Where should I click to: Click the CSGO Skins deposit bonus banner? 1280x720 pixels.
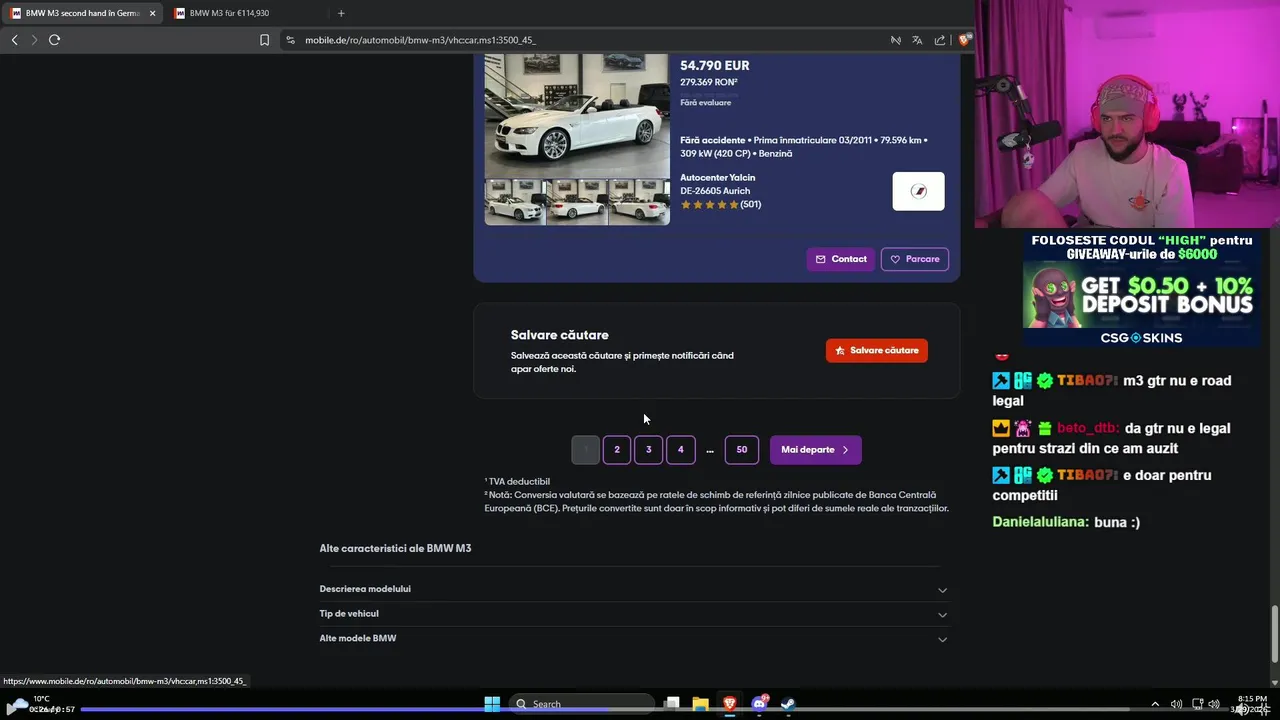coord(1141,290)
